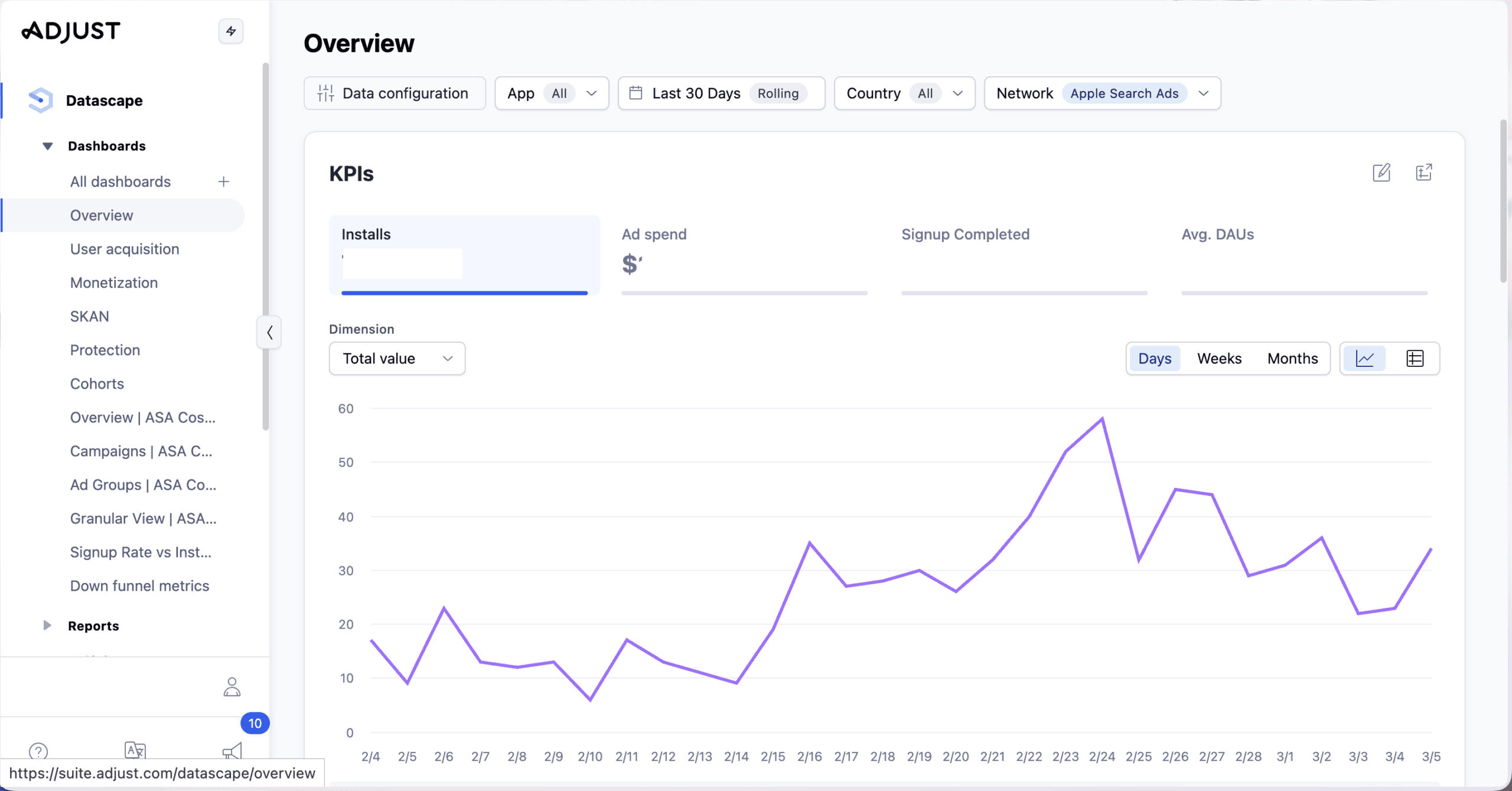Select the Months granularity option
This screenshot has width=1512, height=791.
coord(1292,359)
